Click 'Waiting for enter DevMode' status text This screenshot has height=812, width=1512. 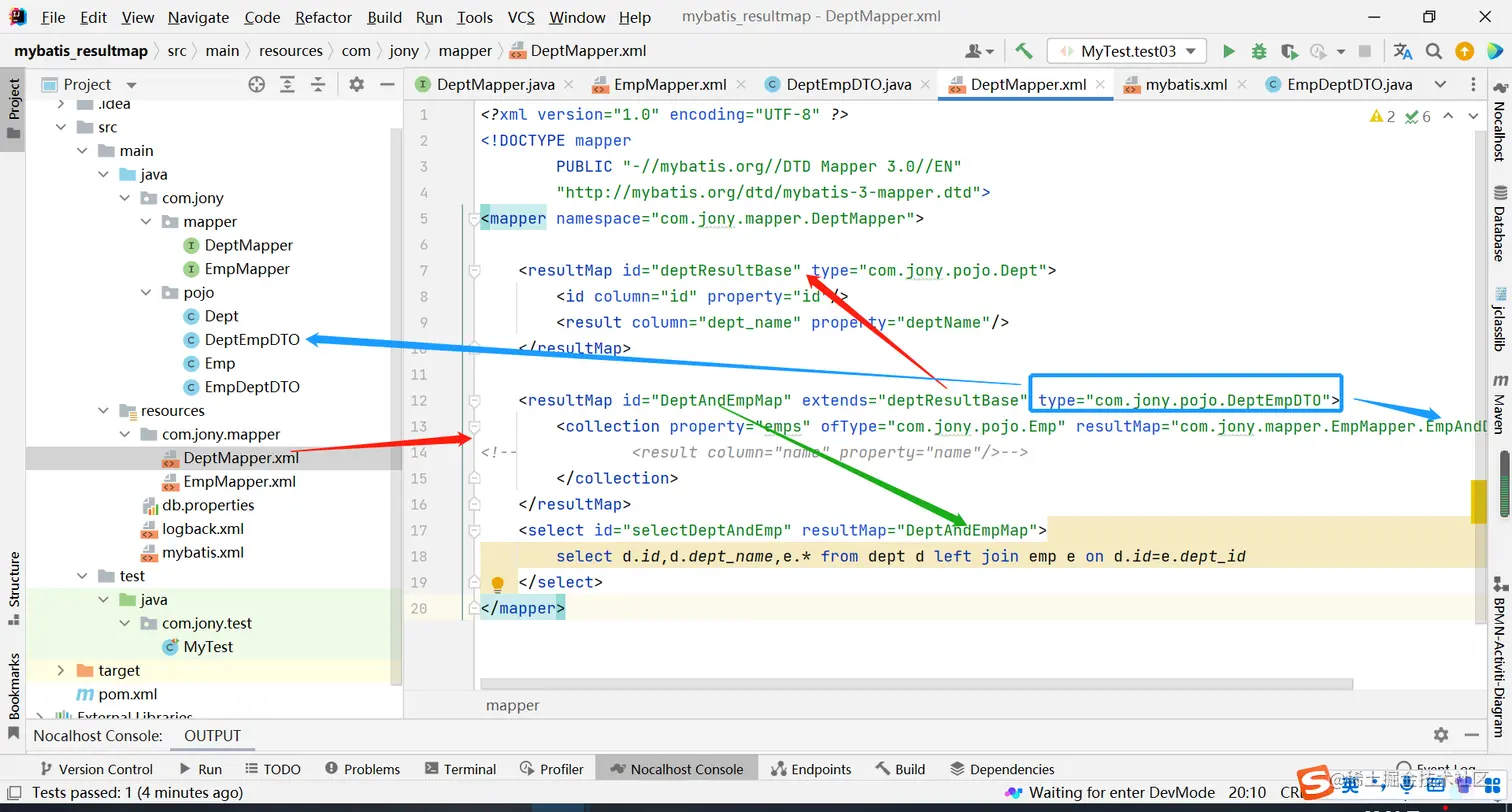coord(1121,793)
